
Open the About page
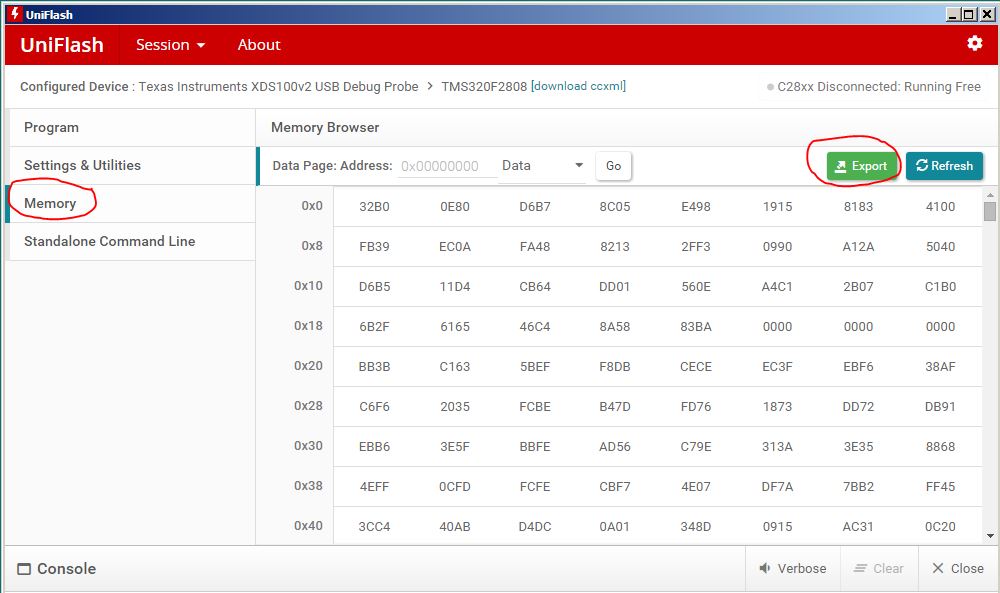pos(259,45)
